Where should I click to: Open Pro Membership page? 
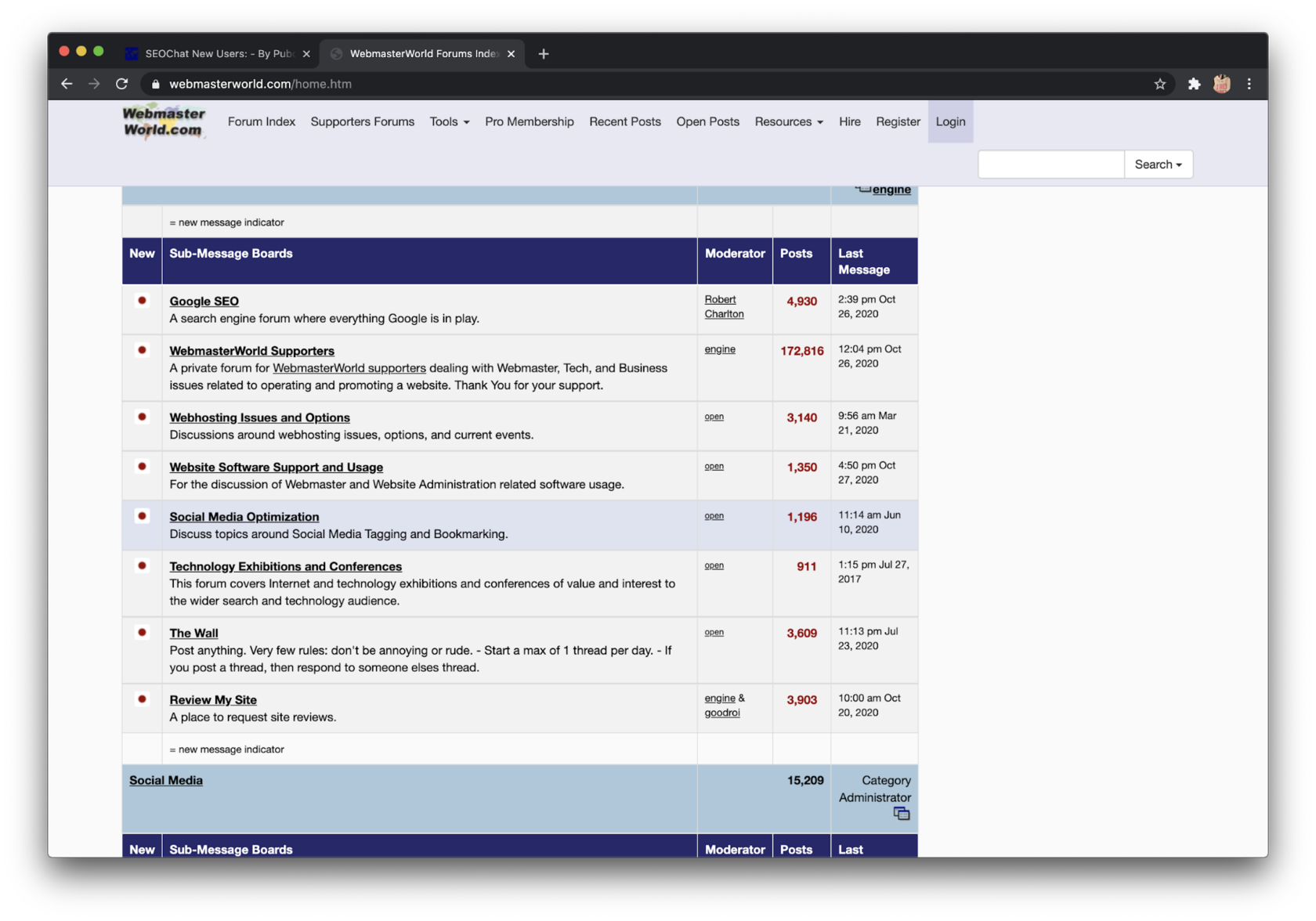tap(530, 121)
